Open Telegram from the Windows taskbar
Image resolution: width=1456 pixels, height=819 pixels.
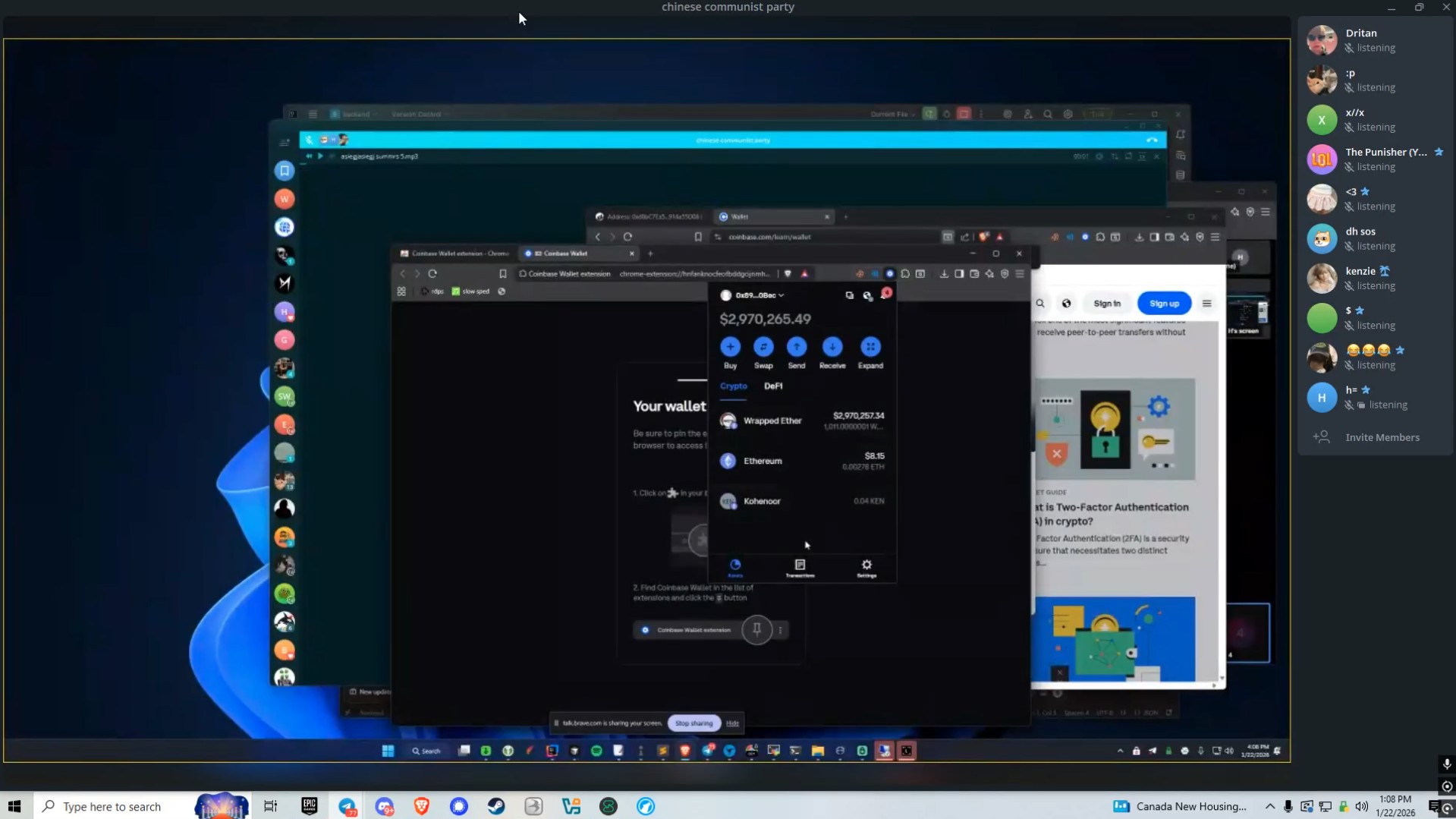(347, 806)
